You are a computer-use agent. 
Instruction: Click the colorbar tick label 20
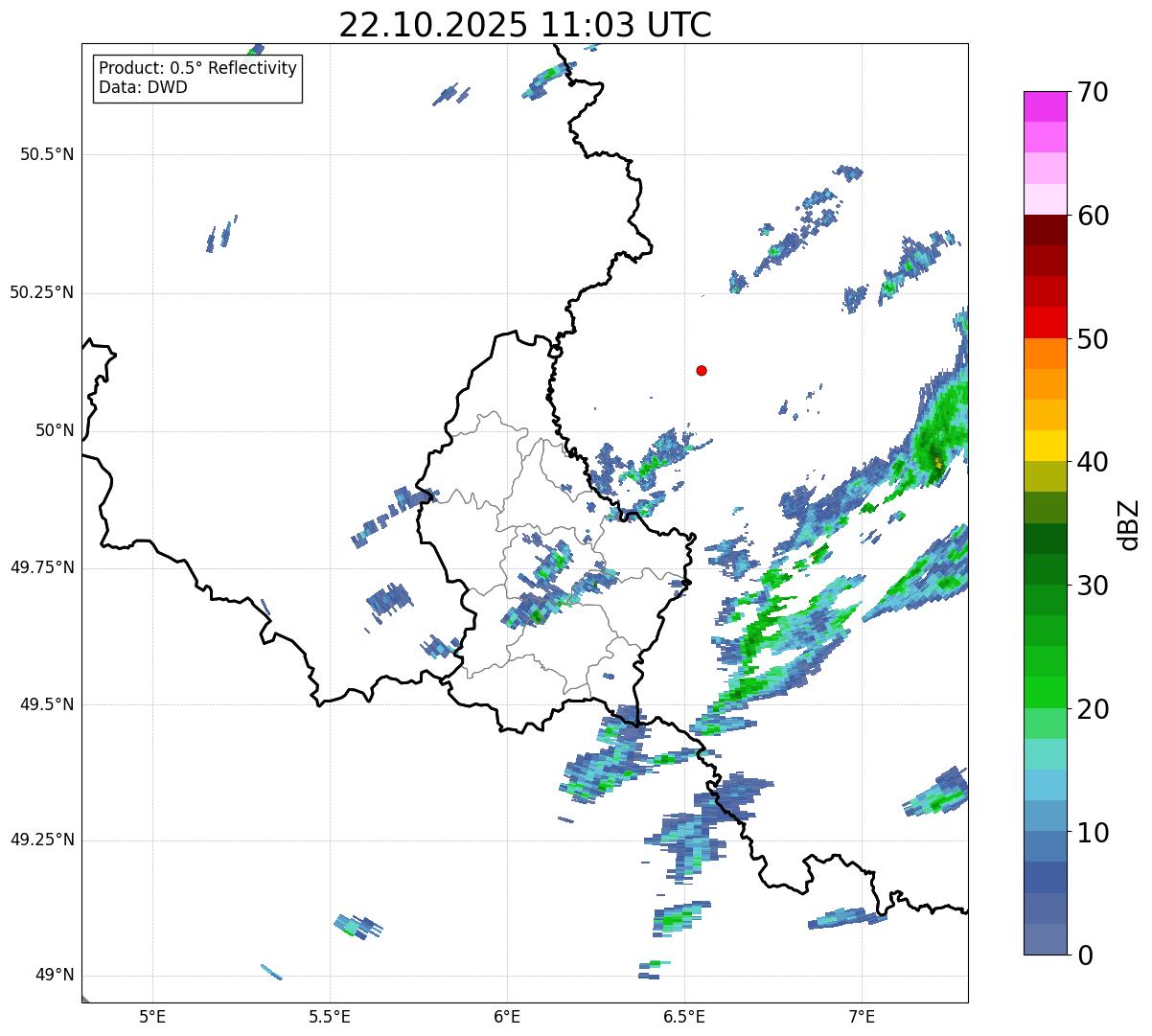[1092, 709]
